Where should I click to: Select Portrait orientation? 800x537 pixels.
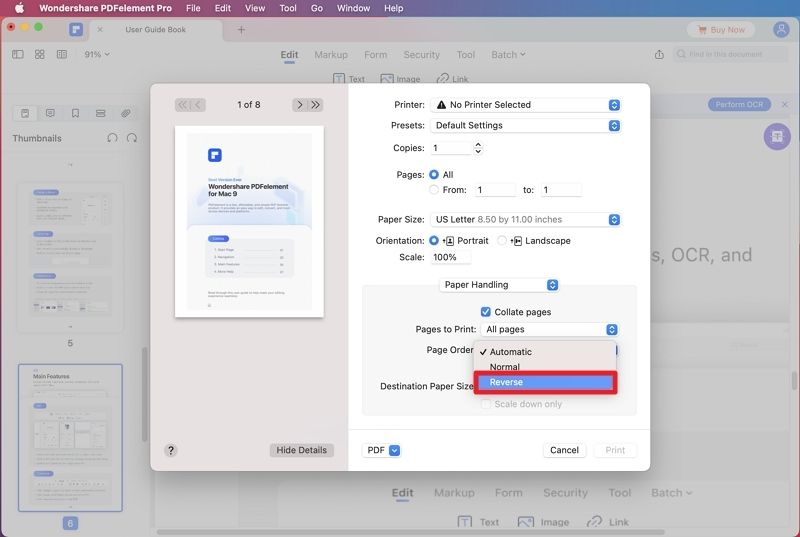[x=434, y=240]
